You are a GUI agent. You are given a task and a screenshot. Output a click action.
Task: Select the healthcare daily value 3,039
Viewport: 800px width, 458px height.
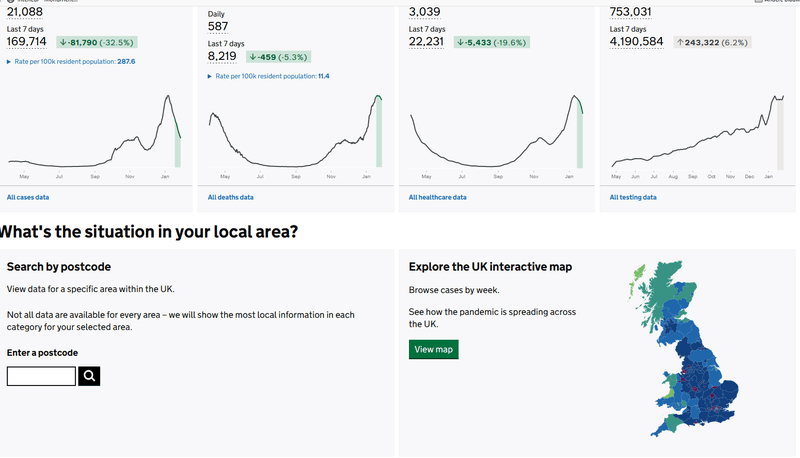[x=424, y=12]
